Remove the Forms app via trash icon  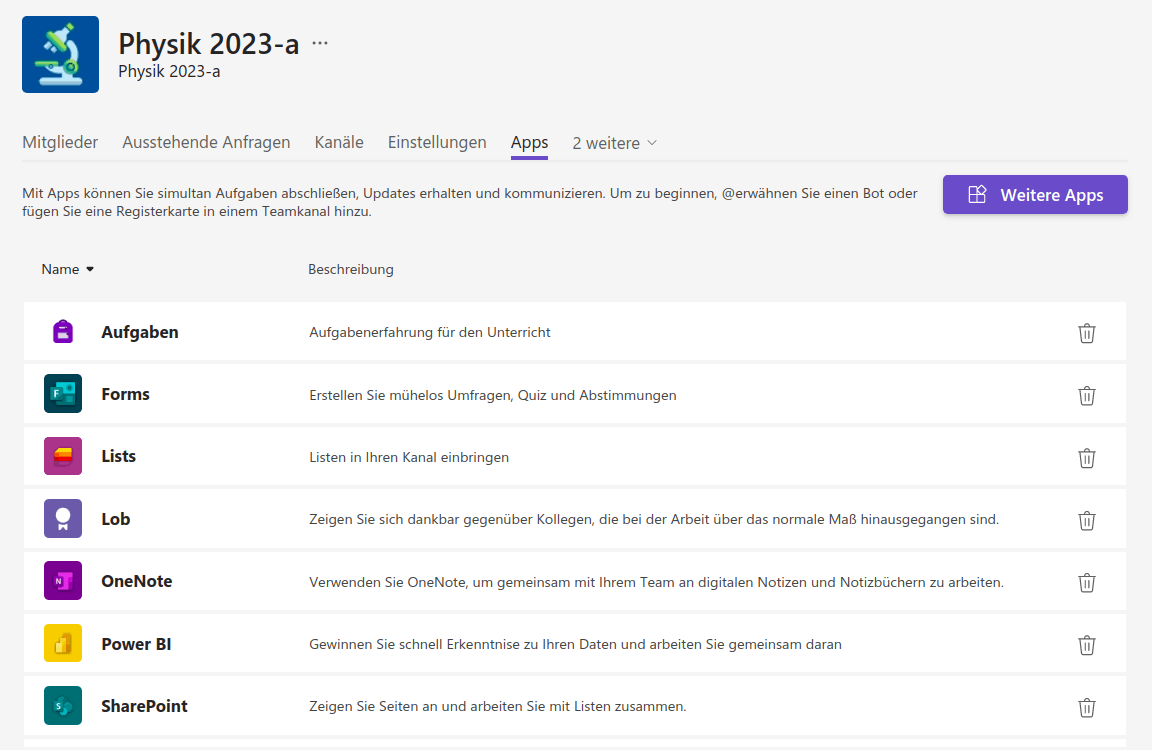[x=1087, y=395]
